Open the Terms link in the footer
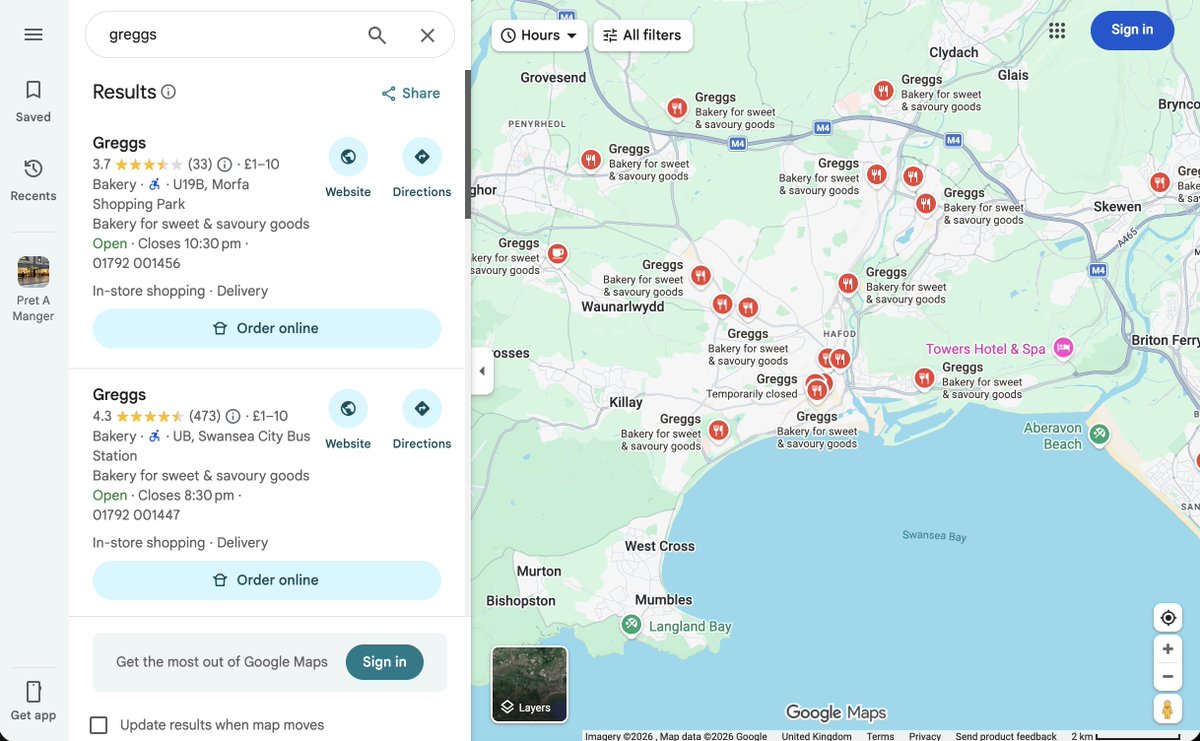Screen dimensions: 1200x741 880,736
